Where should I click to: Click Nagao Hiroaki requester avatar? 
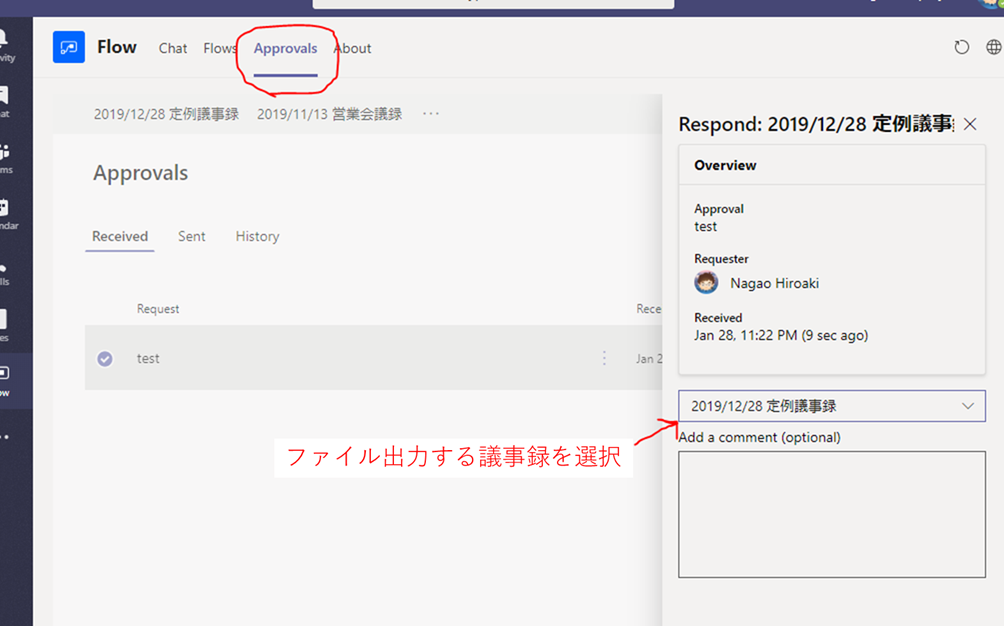(x=706, y=283)
